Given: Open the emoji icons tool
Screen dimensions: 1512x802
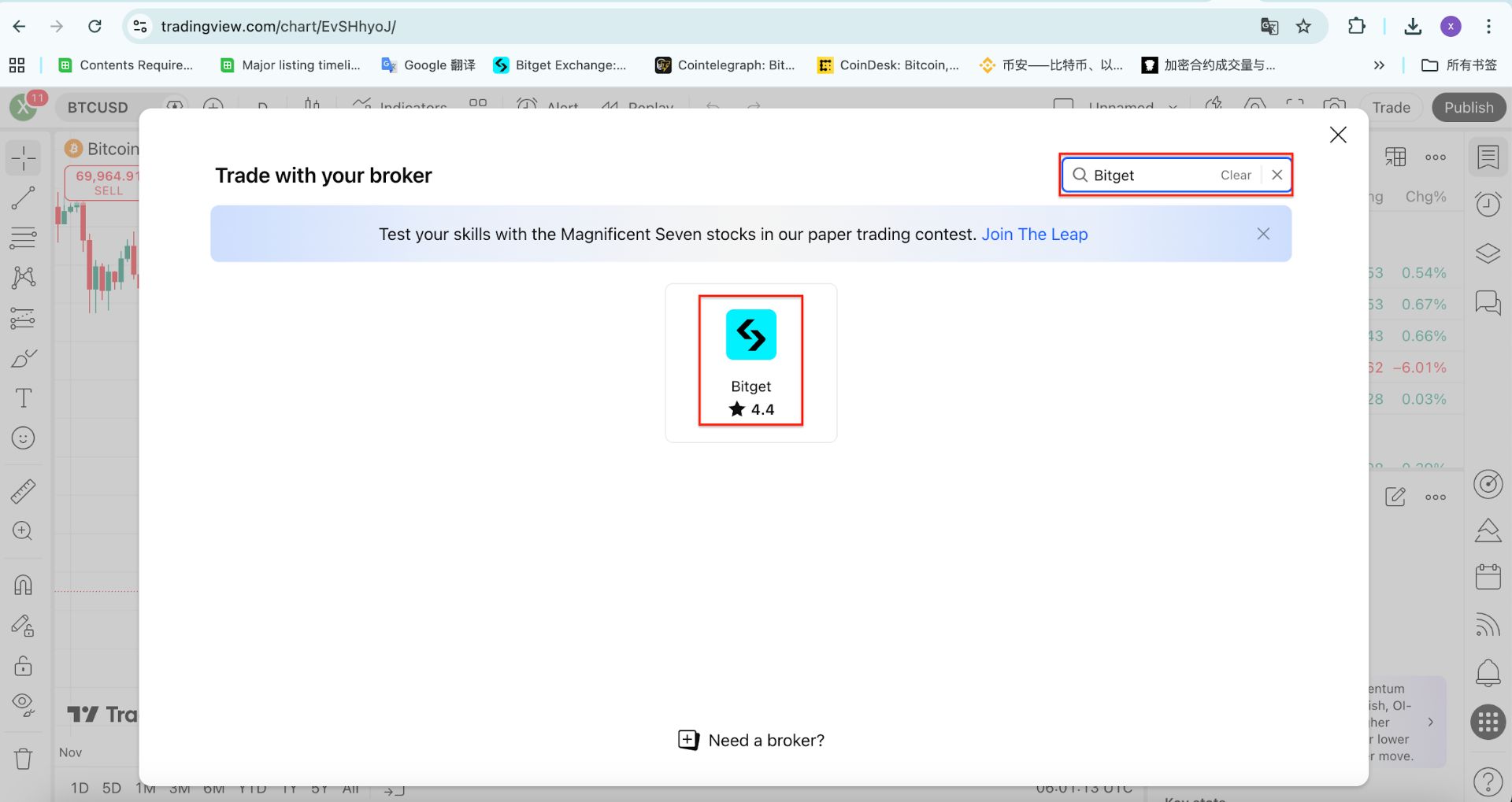Looking at the screenshot, I should 24,438.
